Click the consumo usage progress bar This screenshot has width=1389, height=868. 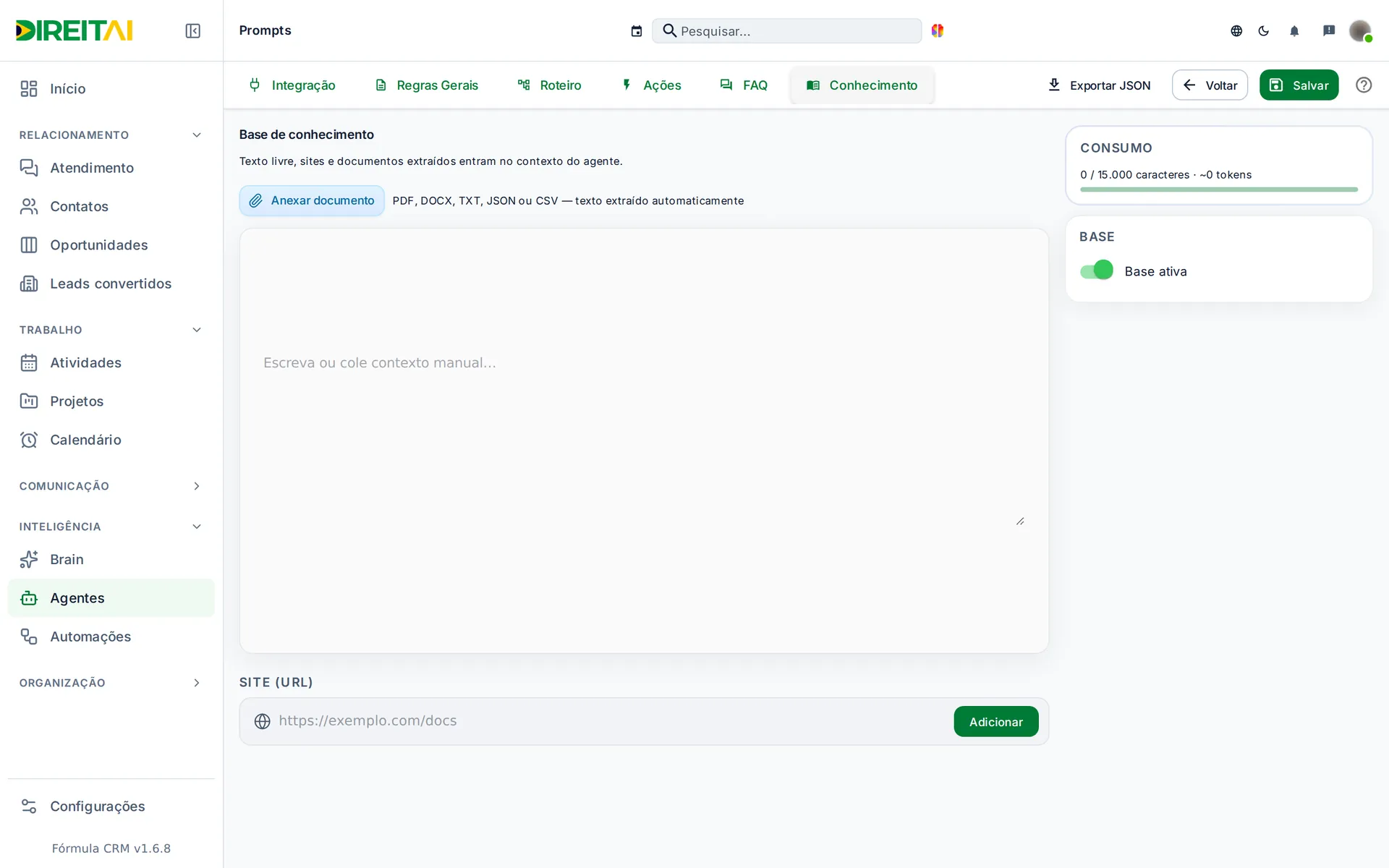[x=1218, y=190]
